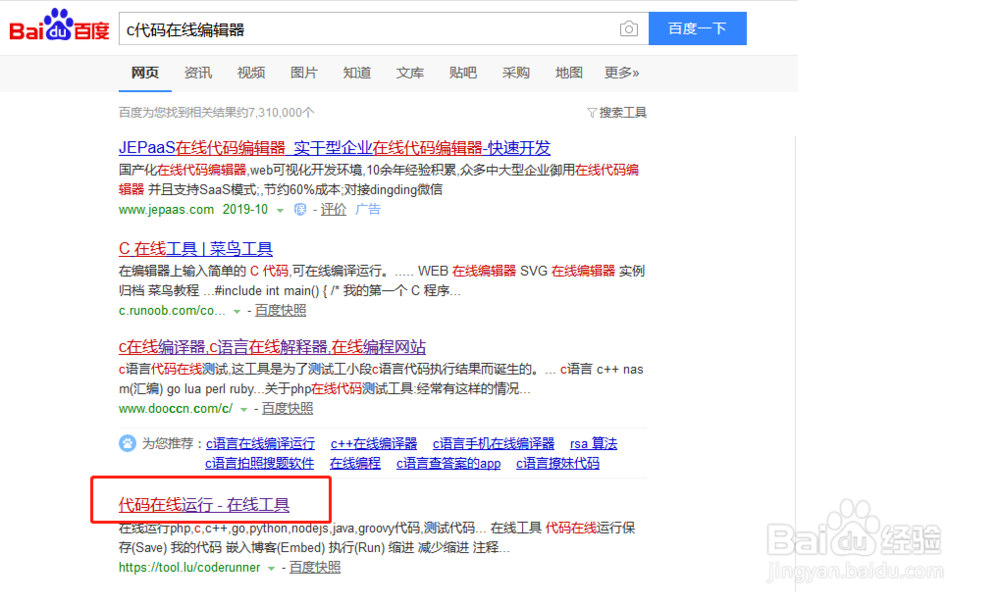Expand dropdown arrow after jepaas.com 2019-10
1000x606 pixels.
click(280, 211)
